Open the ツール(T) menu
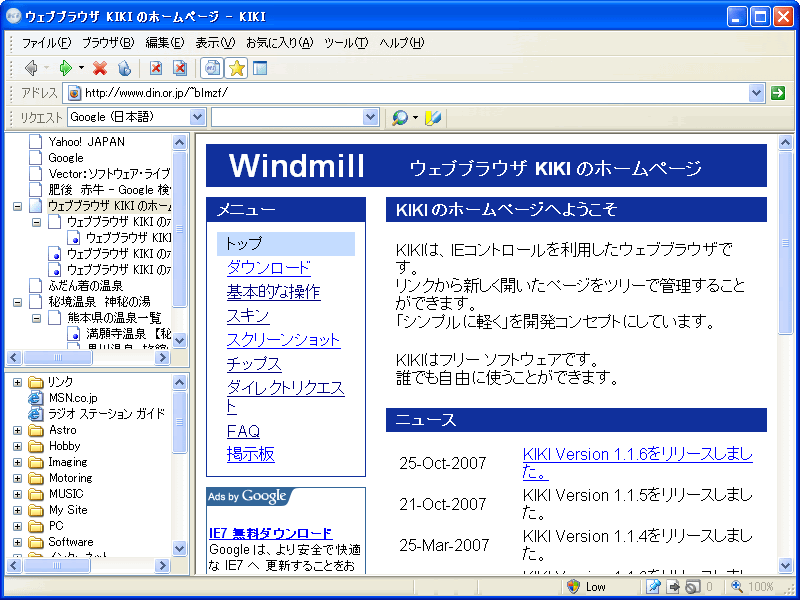800x600 pixels. pyautogui.click(x=346, y=43)
